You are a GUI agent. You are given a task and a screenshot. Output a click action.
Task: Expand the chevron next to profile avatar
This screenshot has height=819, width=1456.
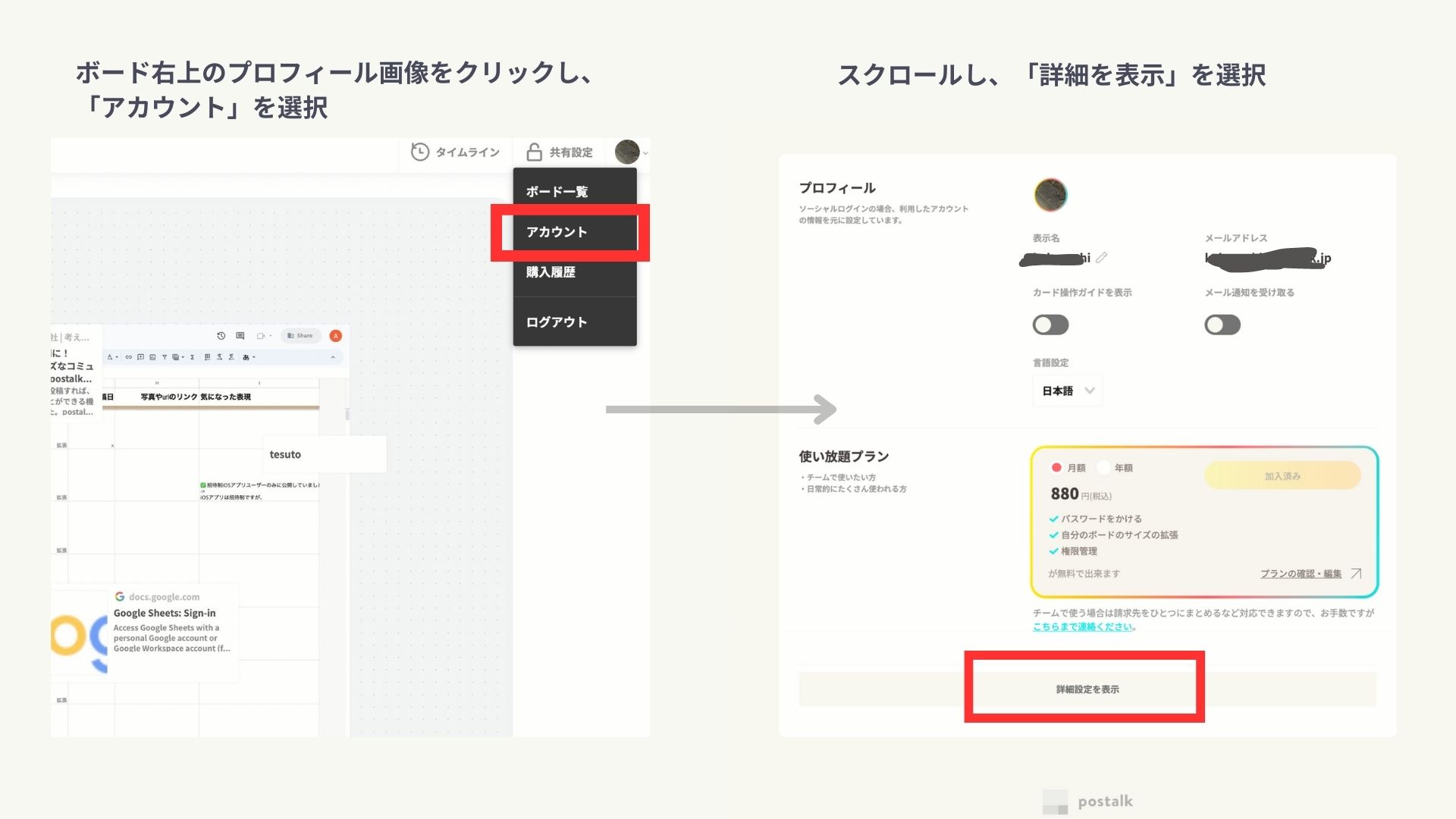645,153
